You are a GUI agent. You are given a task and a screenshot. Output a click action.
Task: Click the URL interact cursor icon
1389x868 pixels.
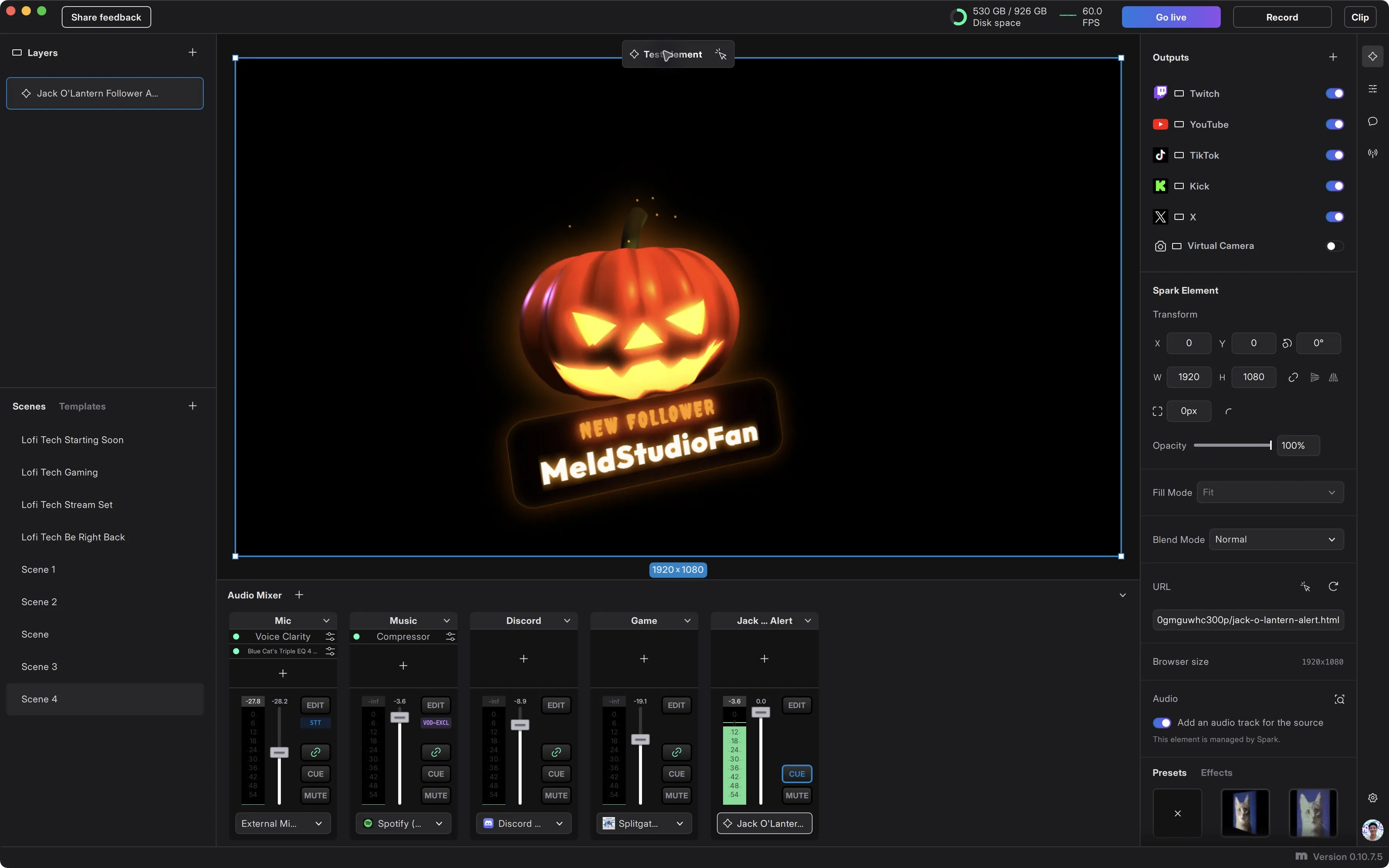1305,586
